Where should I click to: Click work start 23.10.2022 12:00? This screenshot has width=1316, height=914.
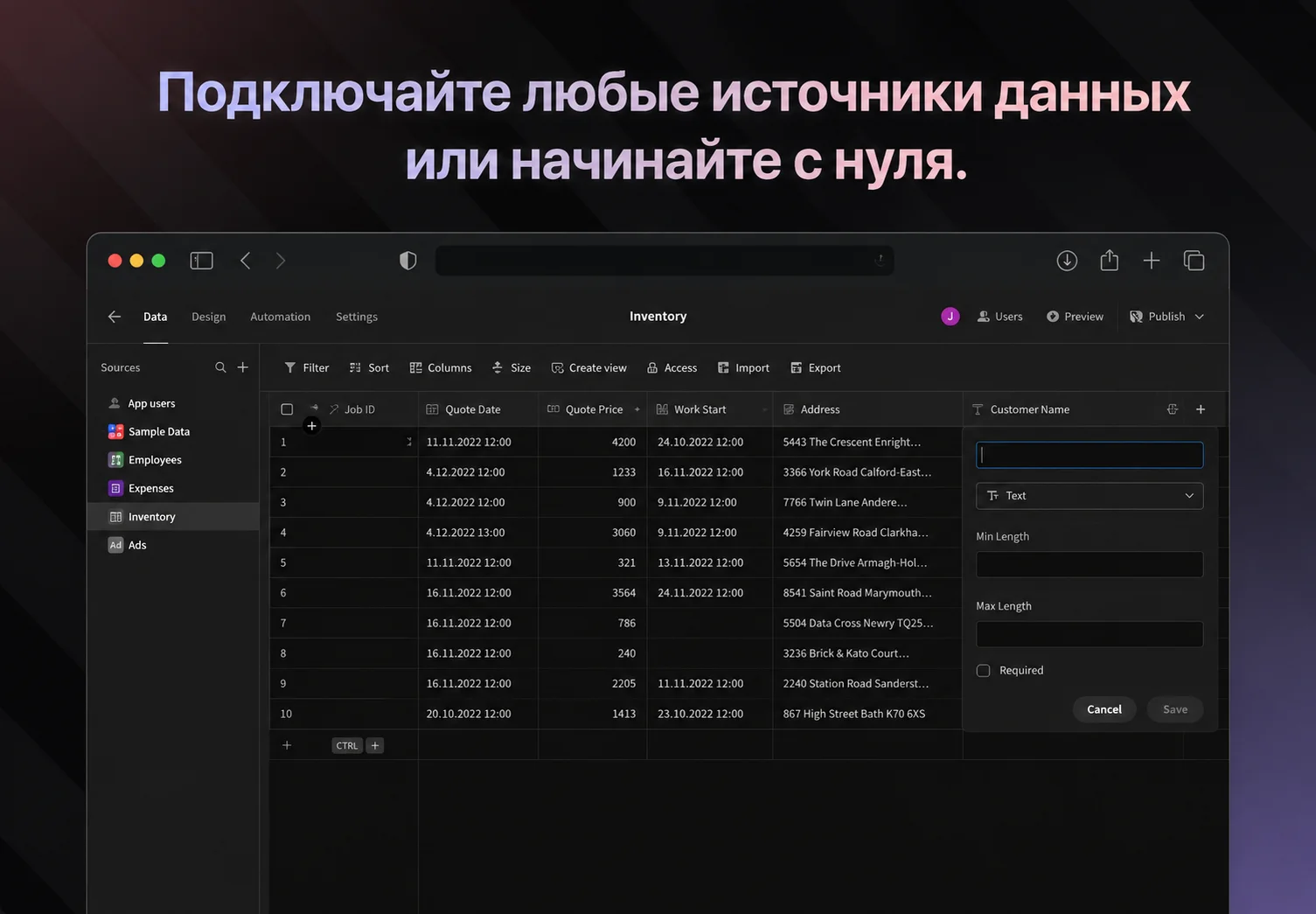click(700, 714)
